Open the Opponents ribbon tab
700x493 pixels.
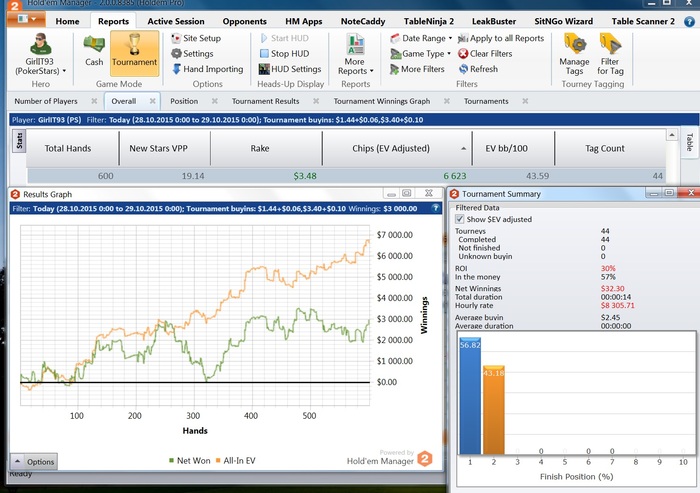click(x=244, y=21)
